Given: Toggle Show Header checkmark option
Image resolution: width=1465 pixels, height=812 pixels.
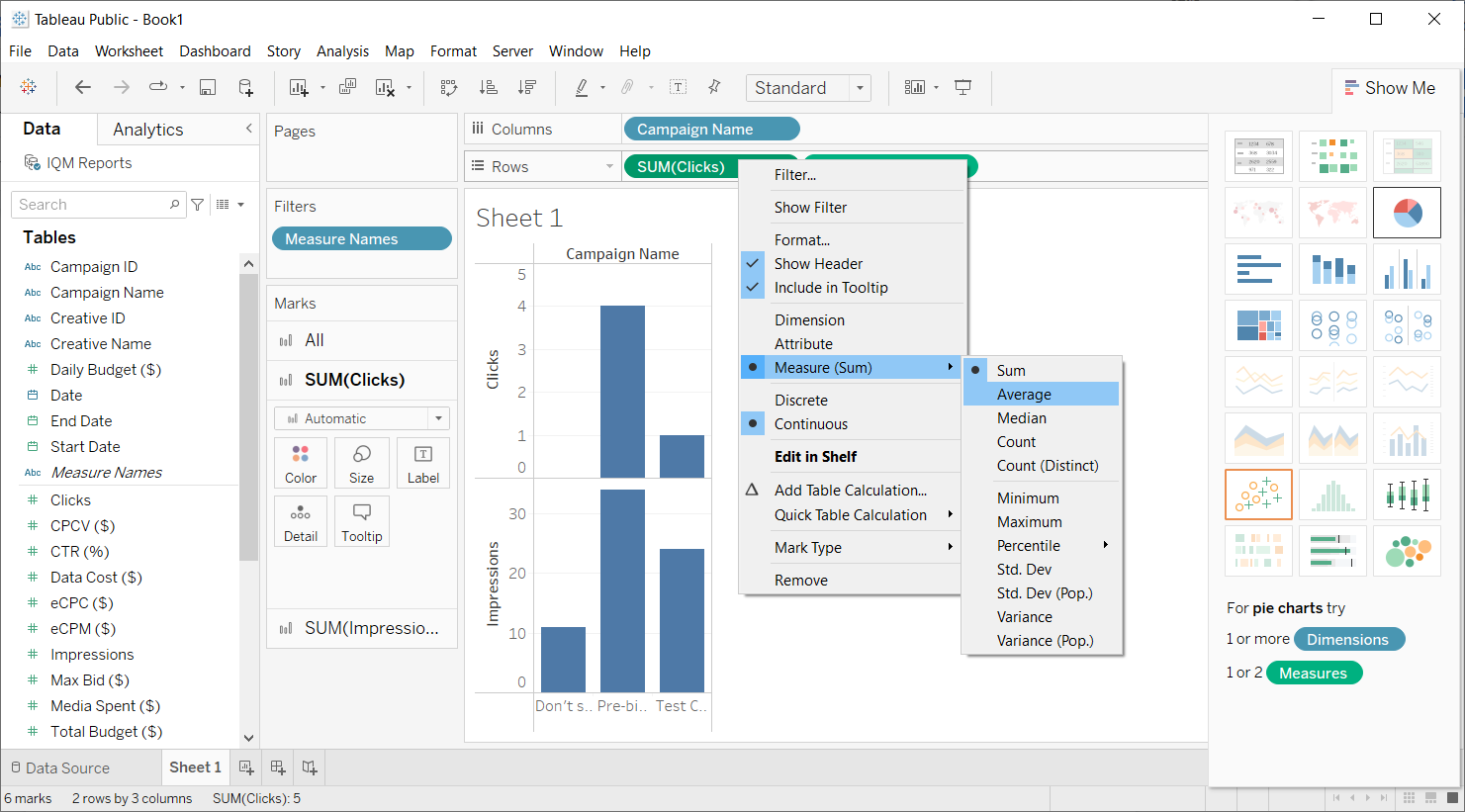Looking at the screenshot, I should pyautogui.click(x=818, y=264).
